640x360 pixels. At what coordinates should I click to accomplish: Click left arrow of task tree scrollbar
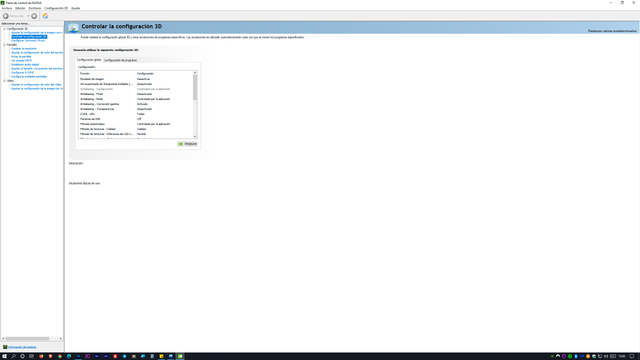click(x=3, y=338)
